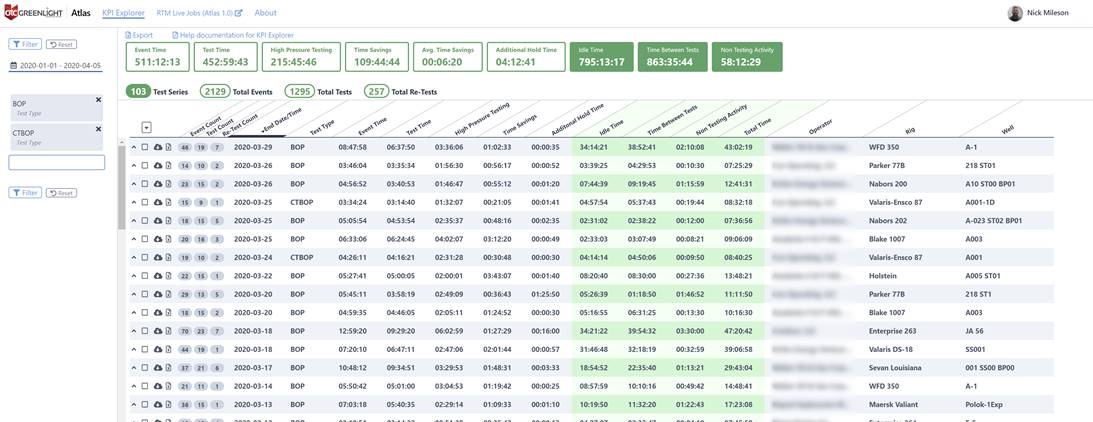Tick the checkbox for the Enterprise 263 row
The image size is (1093, 422).
pyautogui.click(x=145, y=331)
